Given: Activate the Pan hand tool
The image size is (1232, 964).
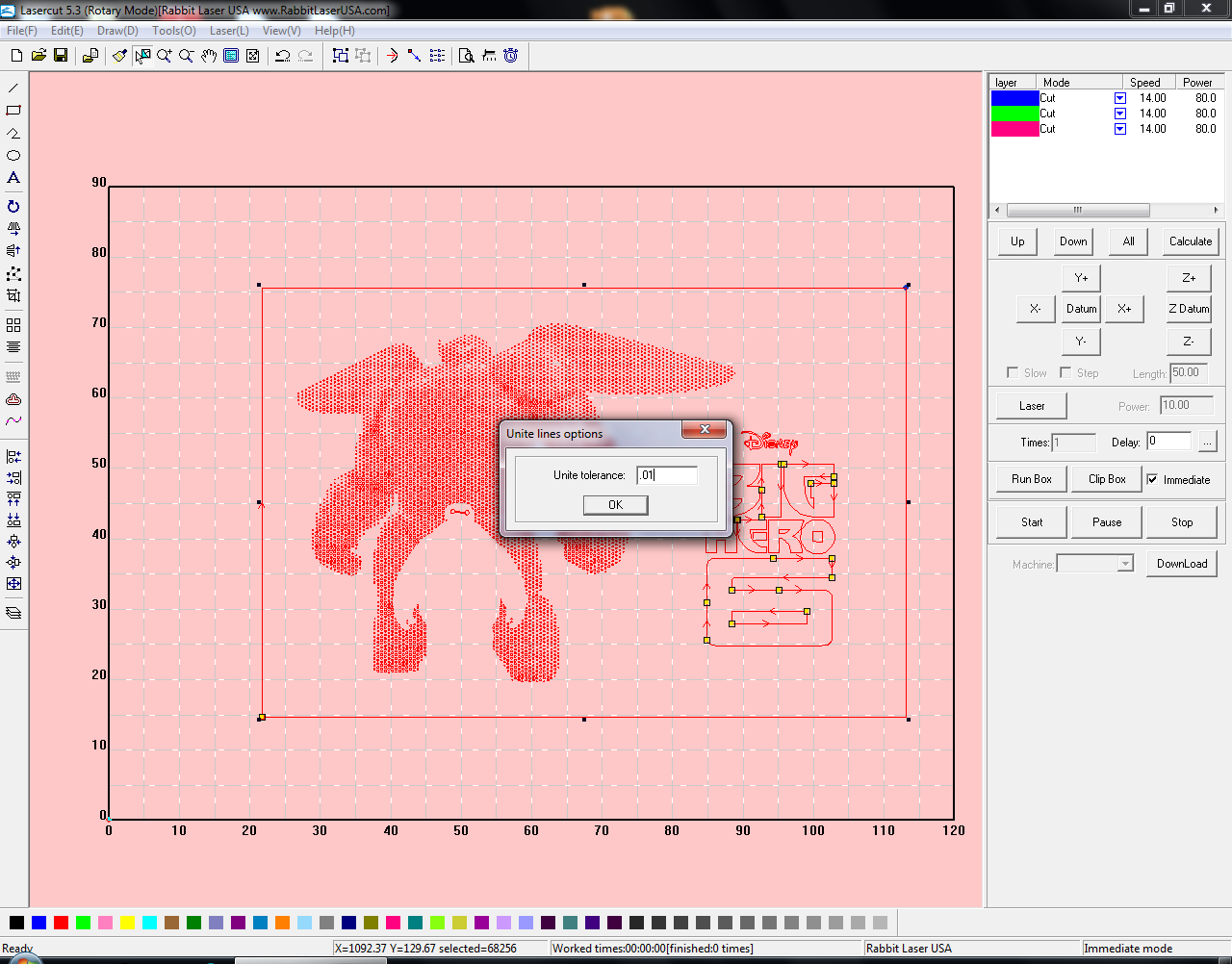Looking at the screenshot, I should click(x=209, y=56).
